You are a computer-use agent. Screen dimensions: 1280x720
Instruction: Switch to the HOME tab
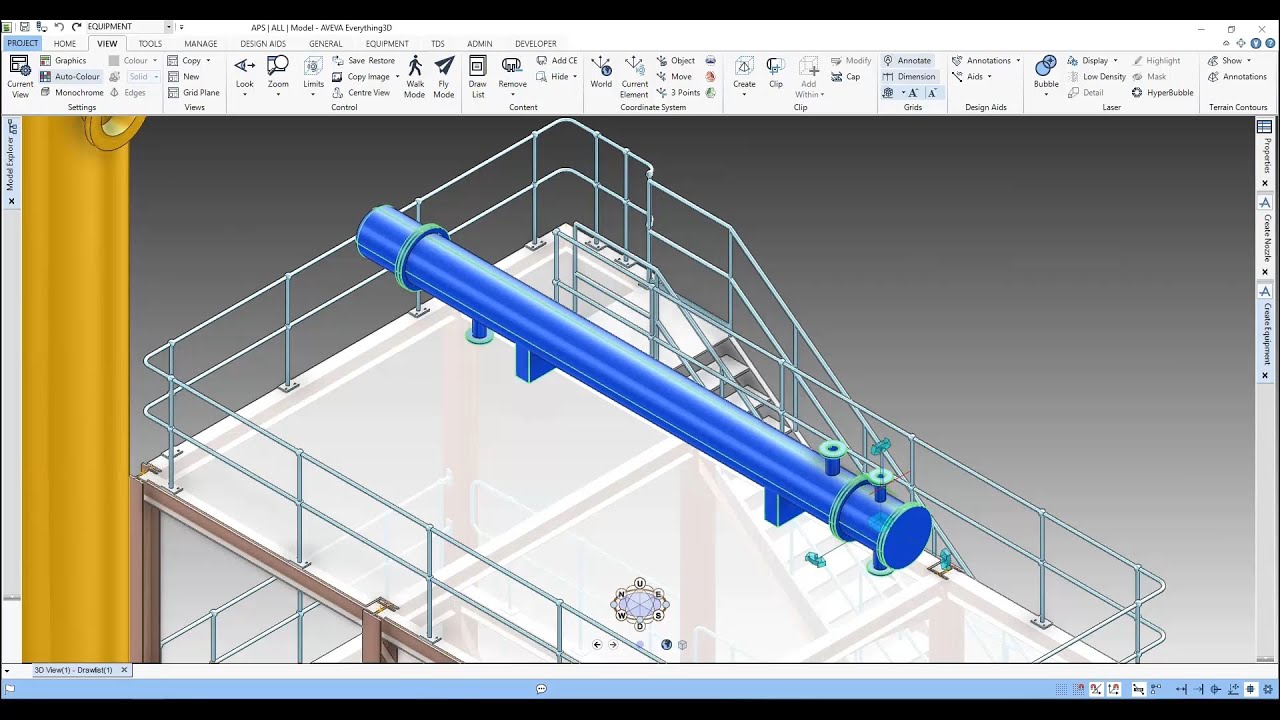coord(65,44)
